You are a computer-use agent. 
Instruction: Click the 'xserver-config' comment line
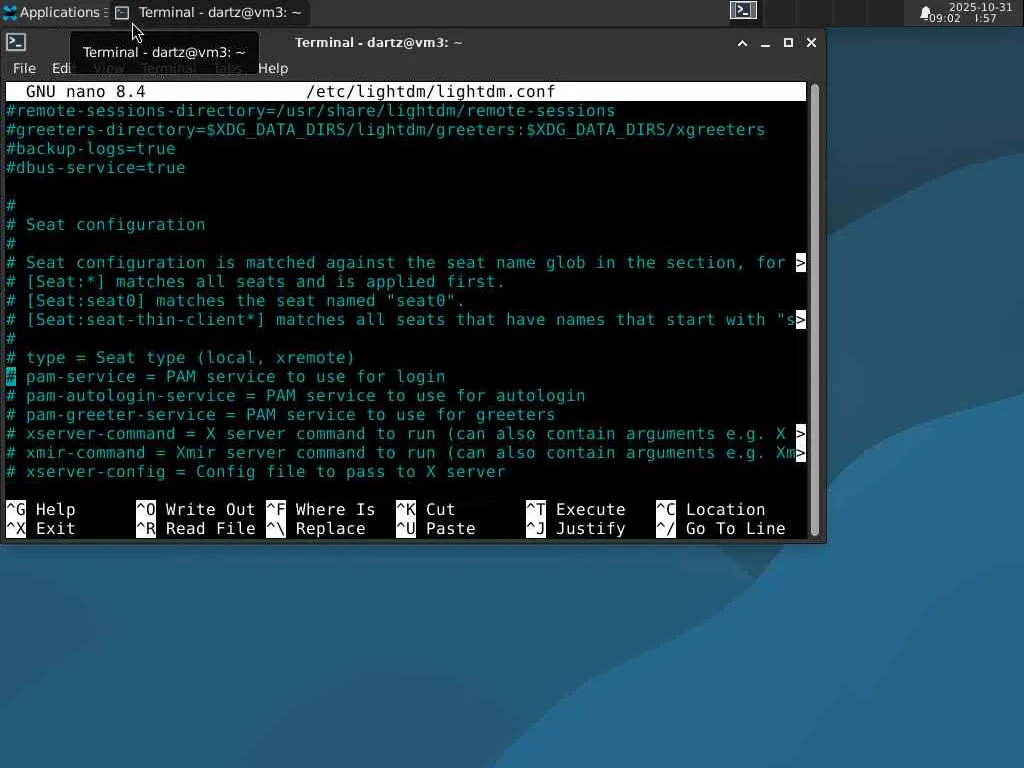pos(255,471)
